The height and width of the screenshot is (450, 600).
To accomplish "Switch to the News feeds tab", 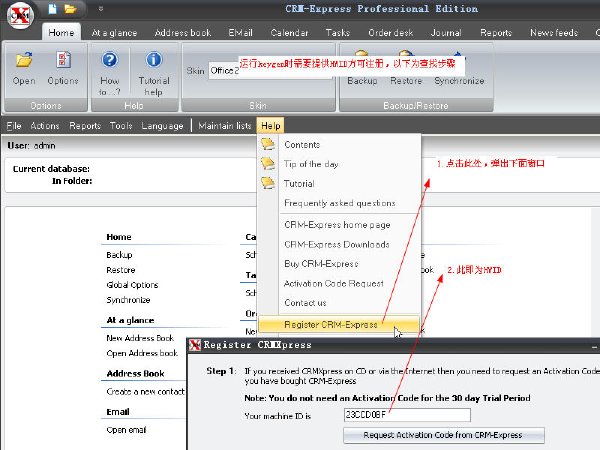I will tap(554, 33).
